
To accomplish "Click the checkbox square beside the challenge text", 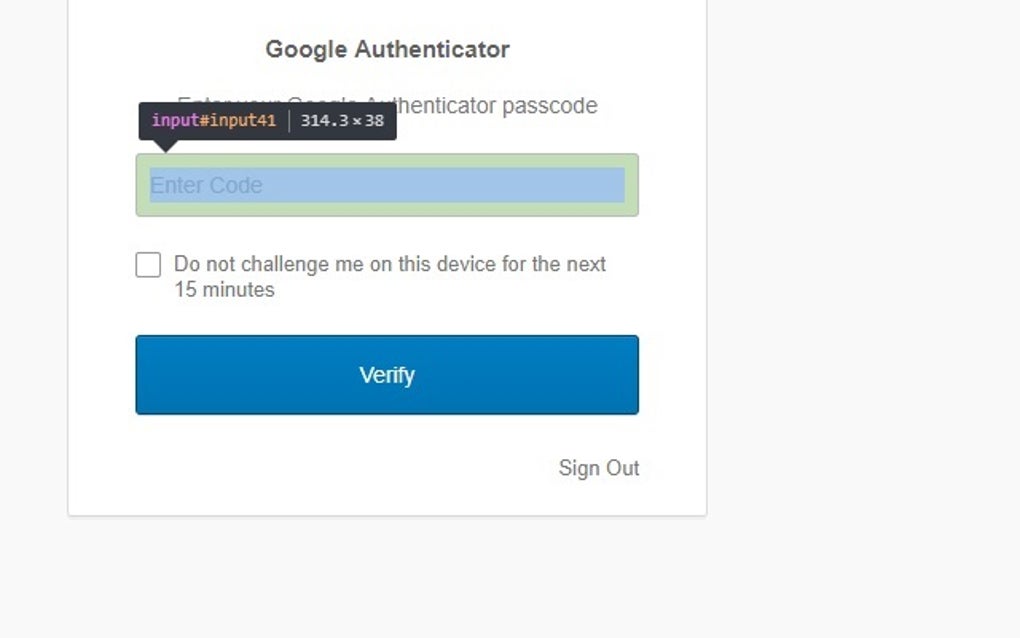I will (148, 264).
